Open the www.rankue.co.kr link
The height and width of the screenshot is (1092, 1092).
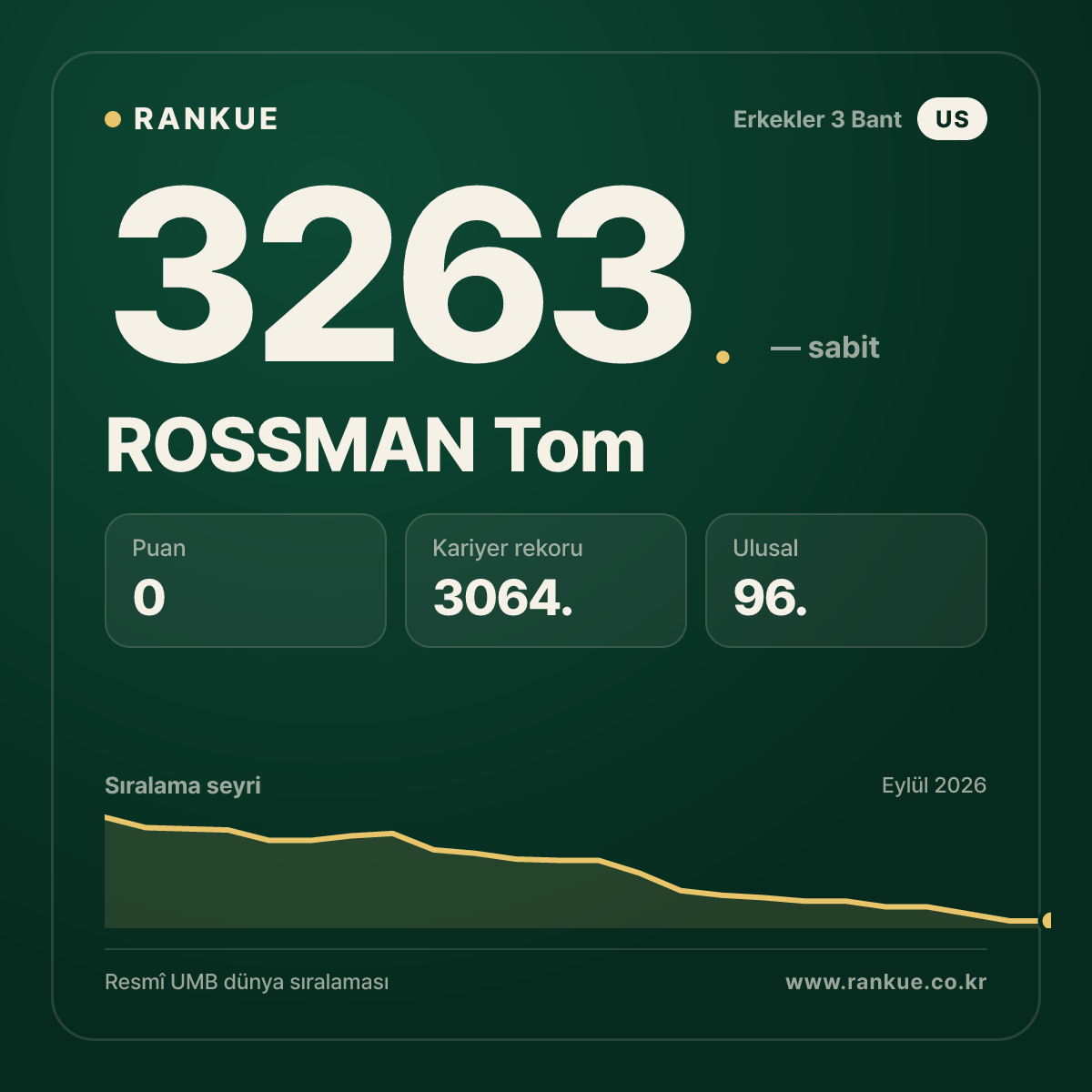tap(886, 982)
